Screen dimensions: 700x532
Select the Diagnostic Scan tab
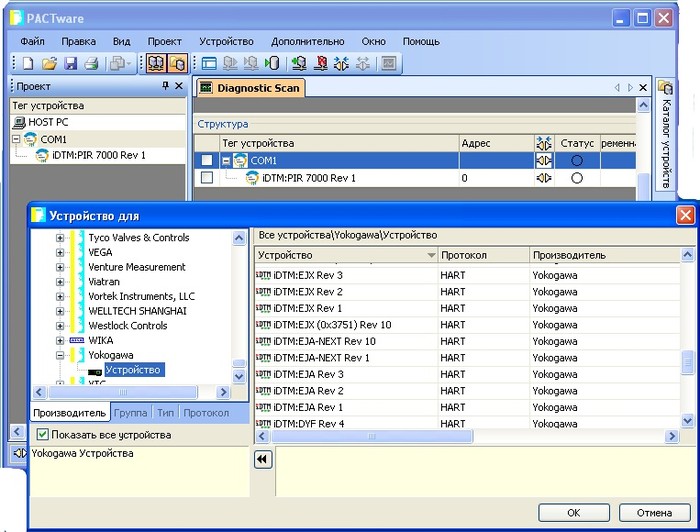tap(251, 88)
